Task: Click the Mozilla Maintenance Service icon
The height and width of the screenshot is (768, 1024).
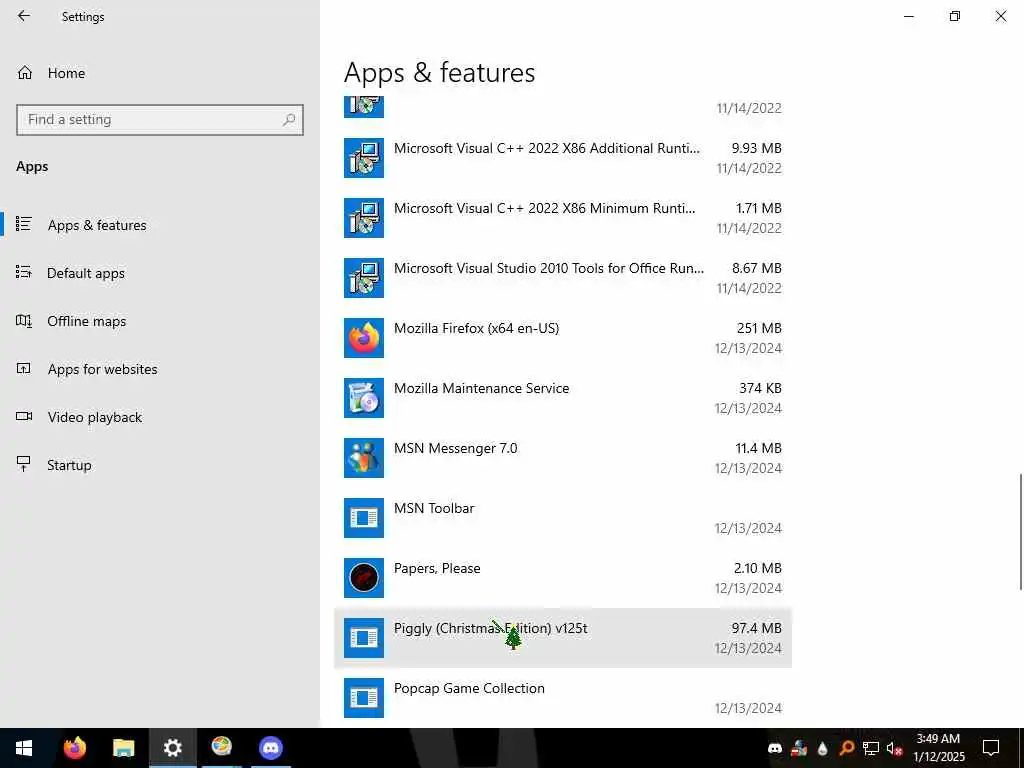Action: 364,398
